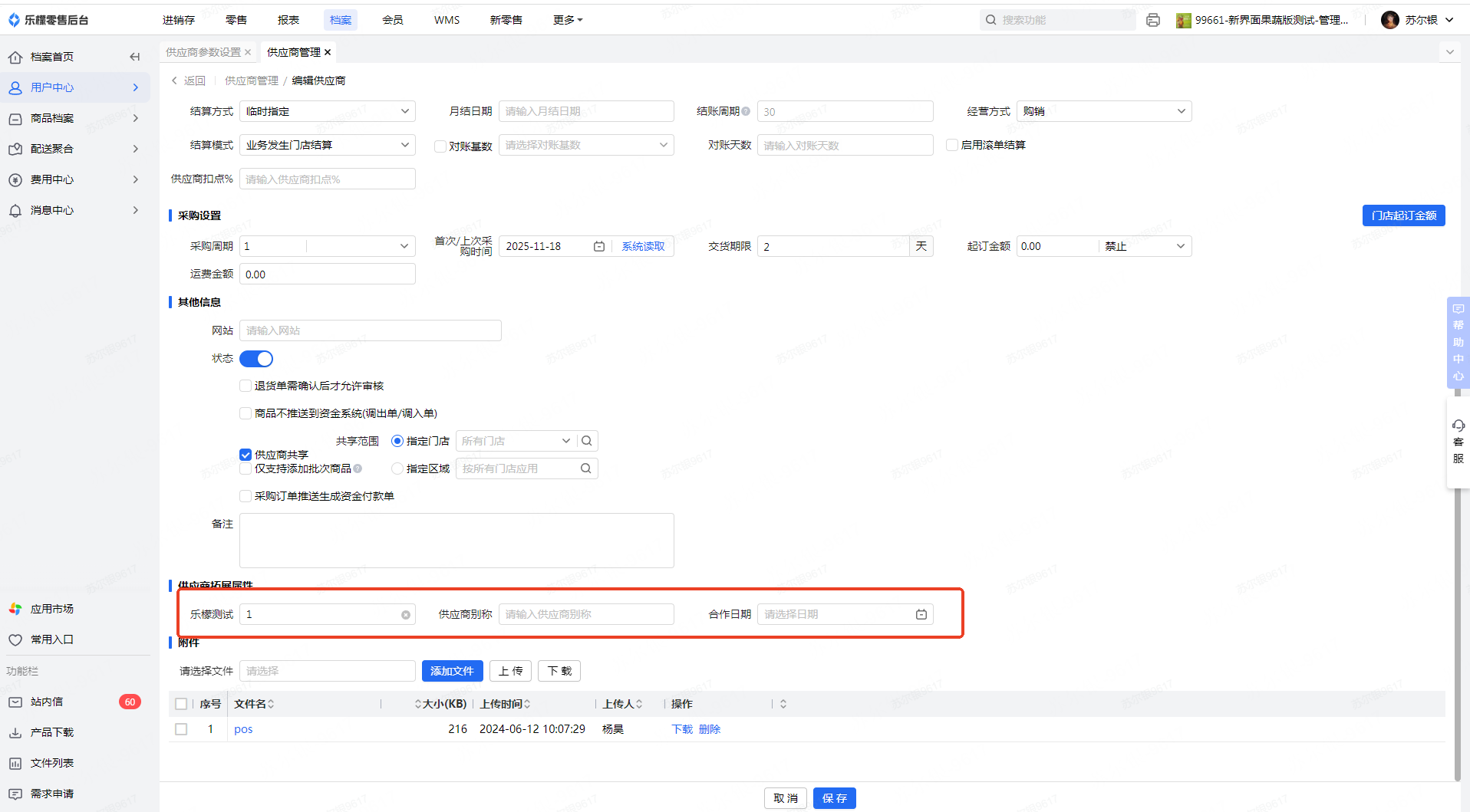Click the 用户中心 person icon
This screenshot has height=812, width=1470.
click(15, 87)
